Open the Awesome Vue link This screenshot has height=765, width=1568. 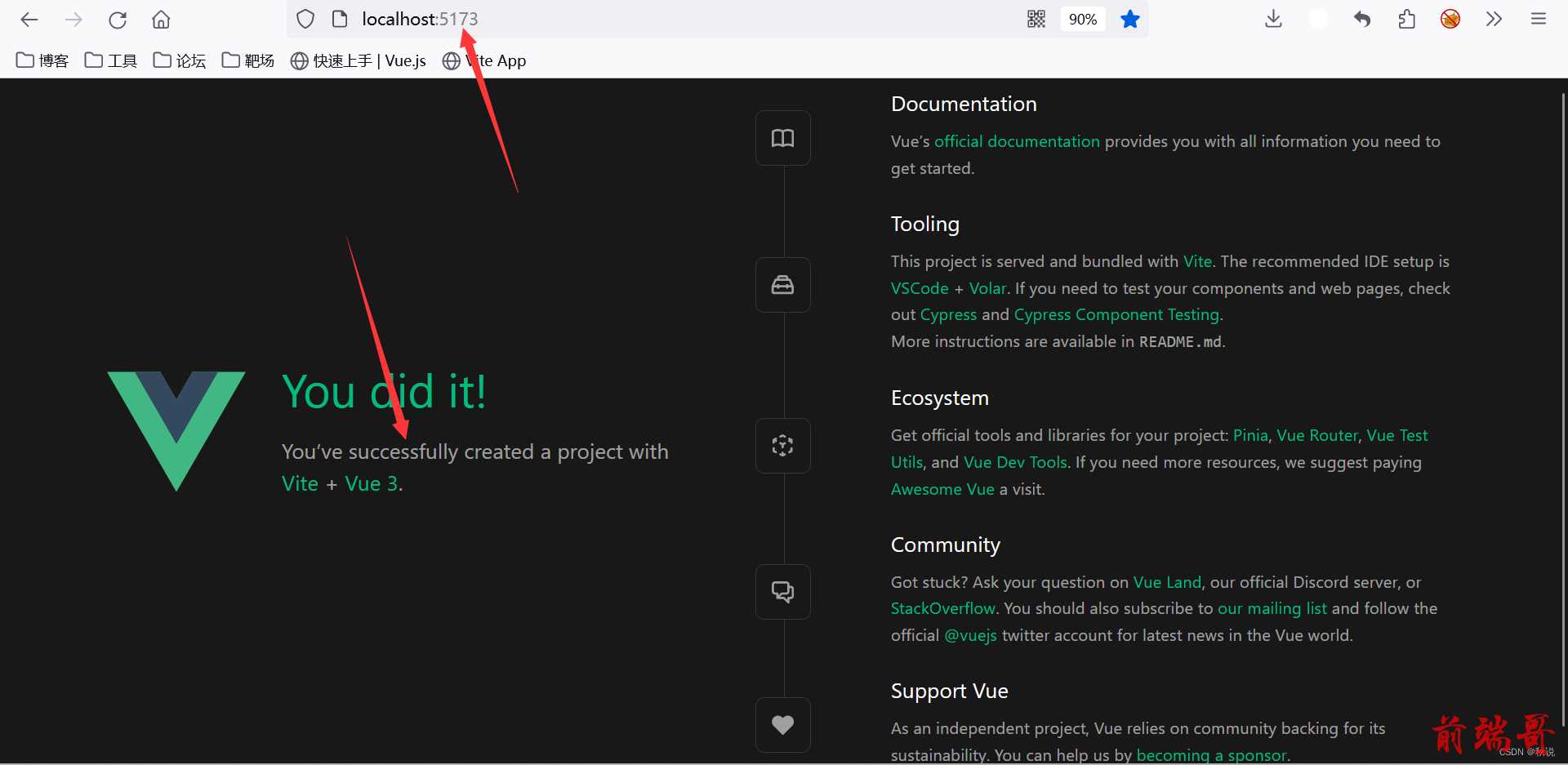[x=942, y=489]
